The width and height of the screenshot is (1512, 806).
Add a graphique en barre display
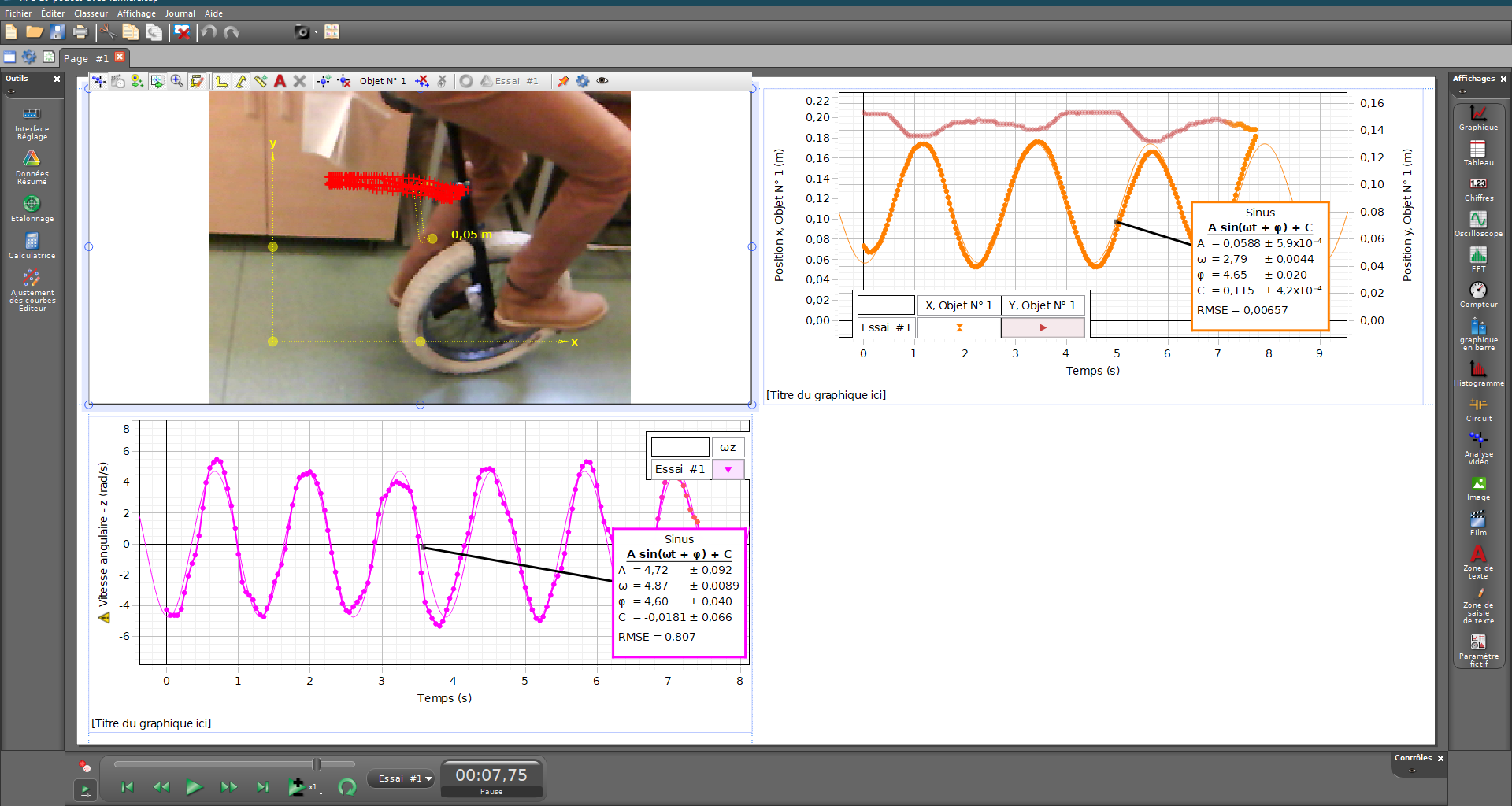[1478, 335]
